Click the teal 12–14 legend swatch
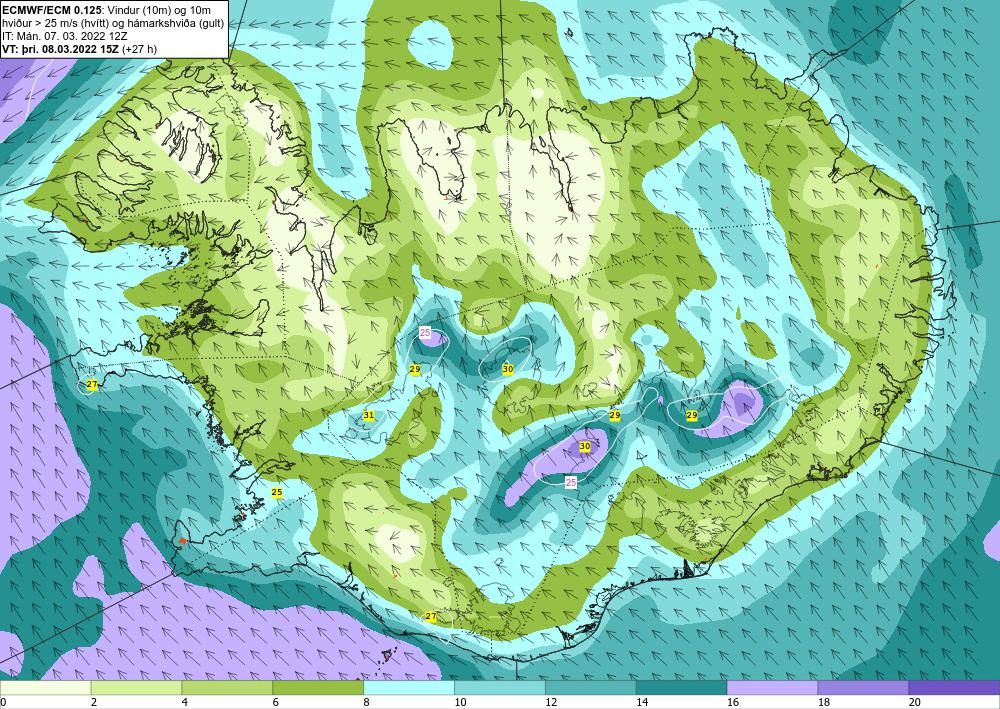 pos(591,688)
